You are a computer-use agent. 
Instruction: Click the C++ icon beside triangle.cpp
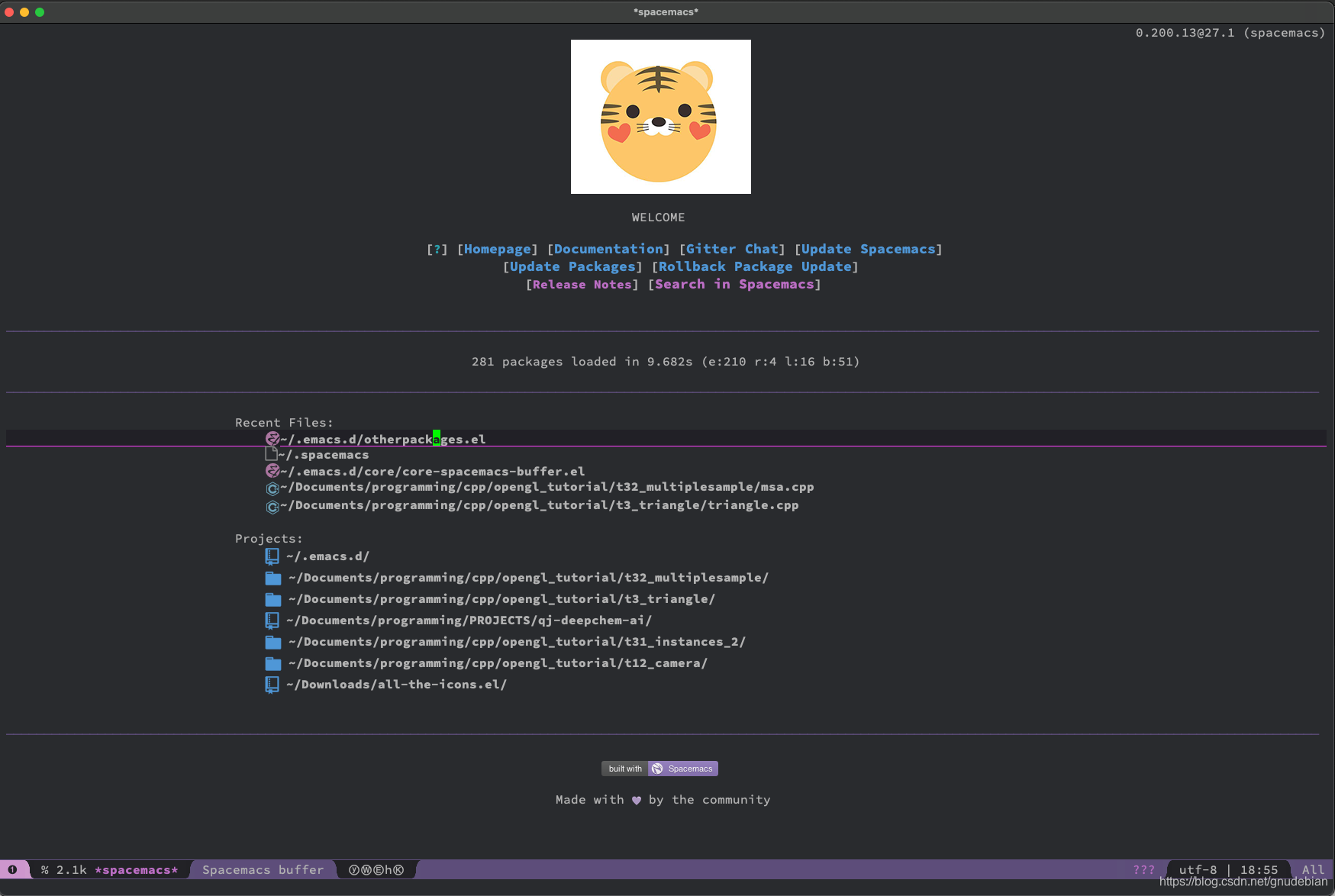pos(272,507)
